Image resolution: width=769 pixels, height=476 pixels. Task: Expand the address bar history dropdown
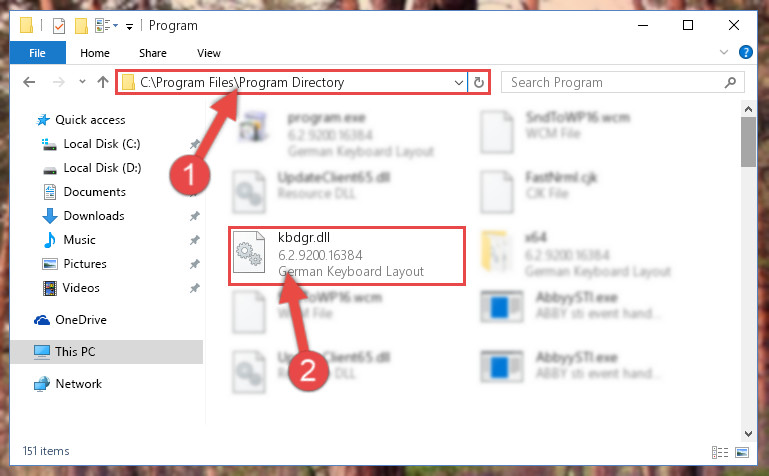pyautogui.click(x=459, y=82)
